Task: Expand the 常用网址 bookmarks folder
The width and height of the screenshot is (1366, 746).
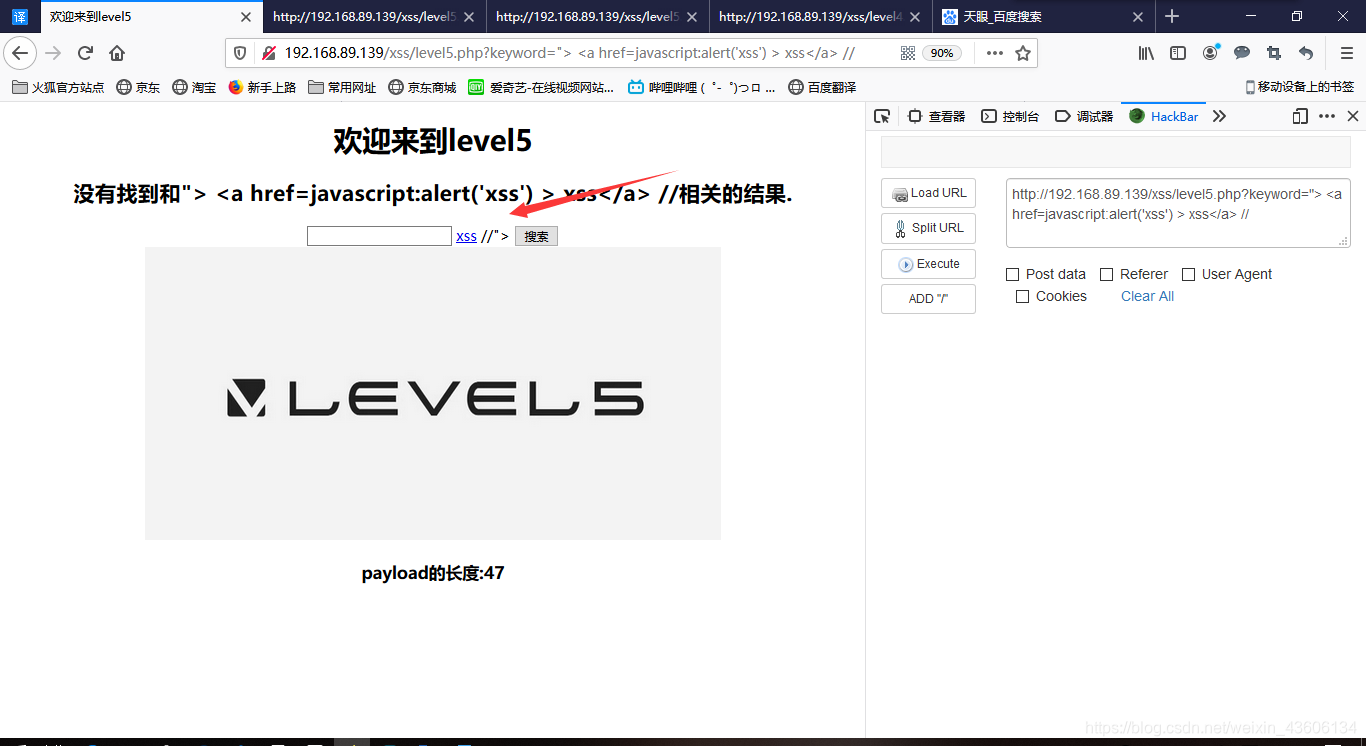Action: (342, 87)
